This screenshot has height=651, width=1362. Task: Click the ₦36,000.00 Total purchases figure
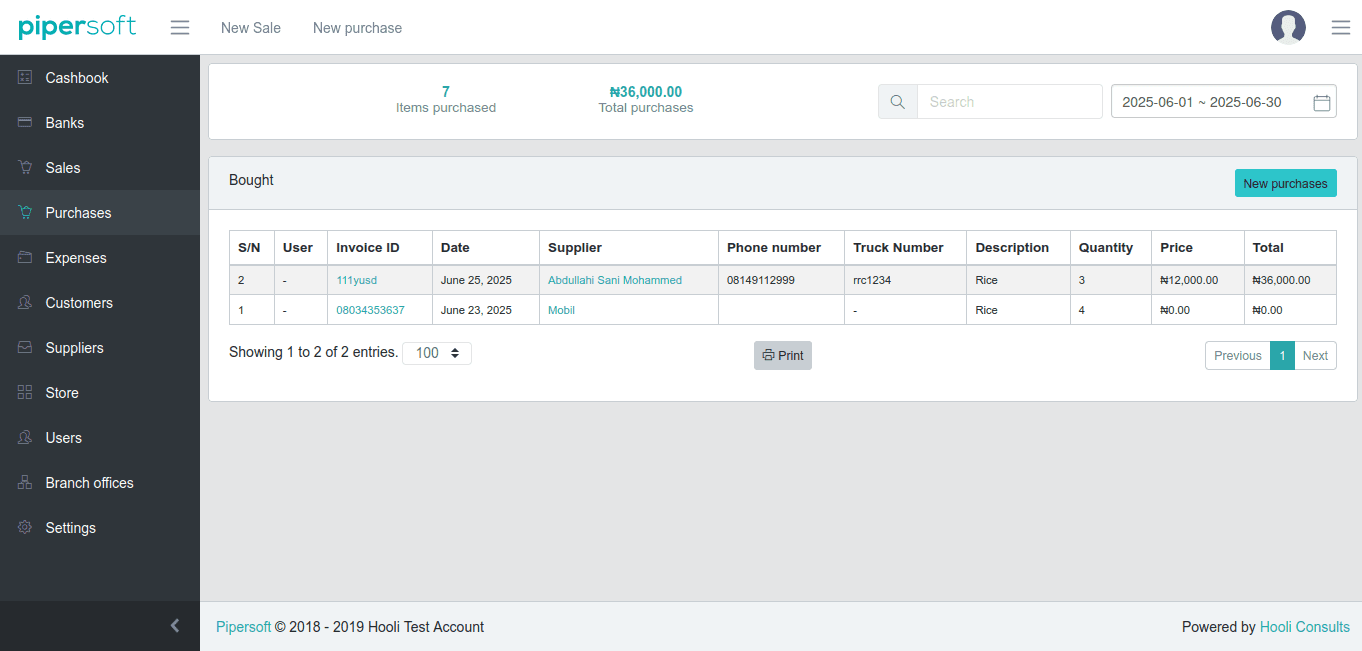pyautogui.click(x=646, y=92)
